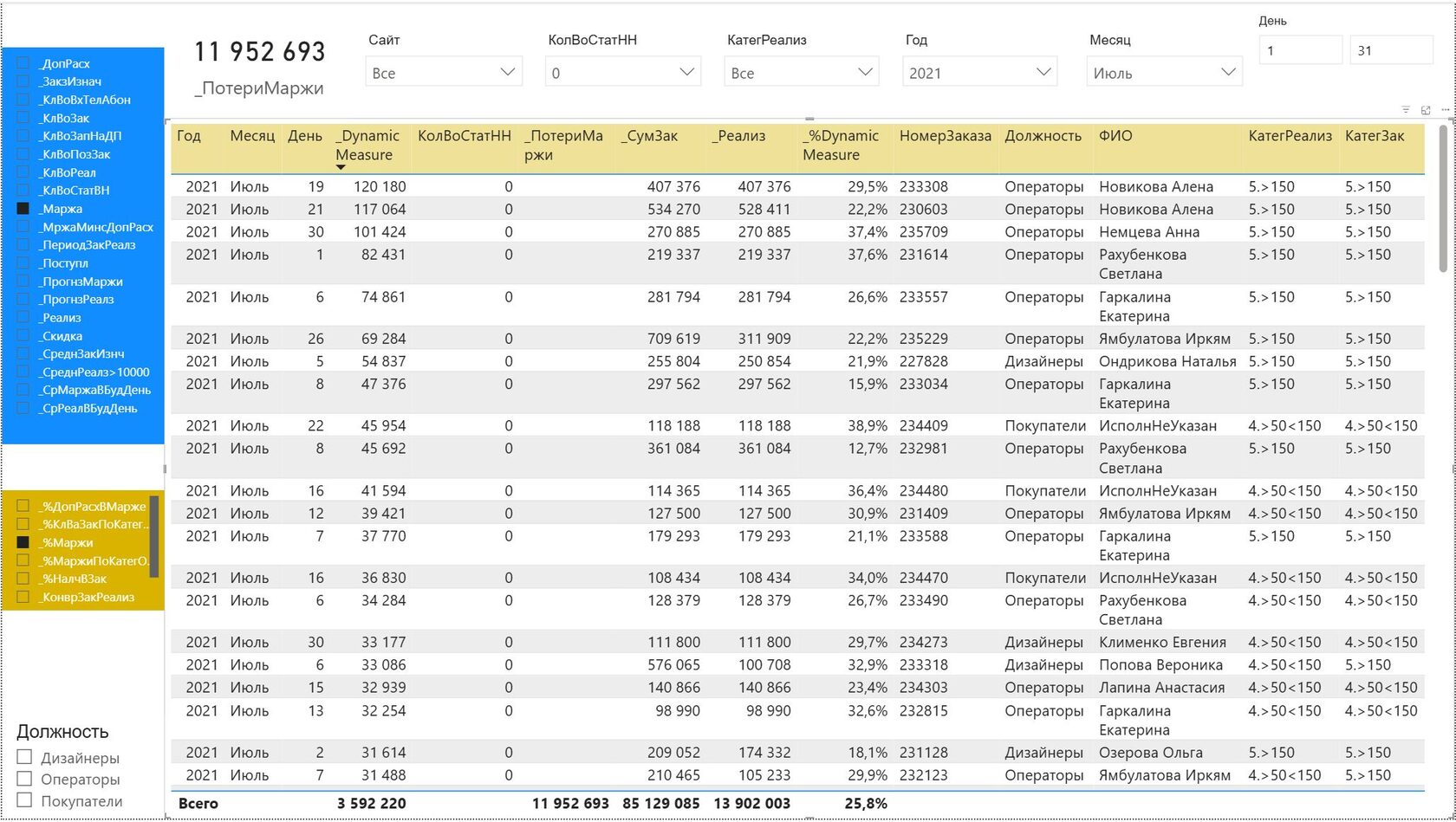Click the sort arrow under _Dynamic Measure header
The height and width of the screenshot is (822, 1456).
point(341,167)
